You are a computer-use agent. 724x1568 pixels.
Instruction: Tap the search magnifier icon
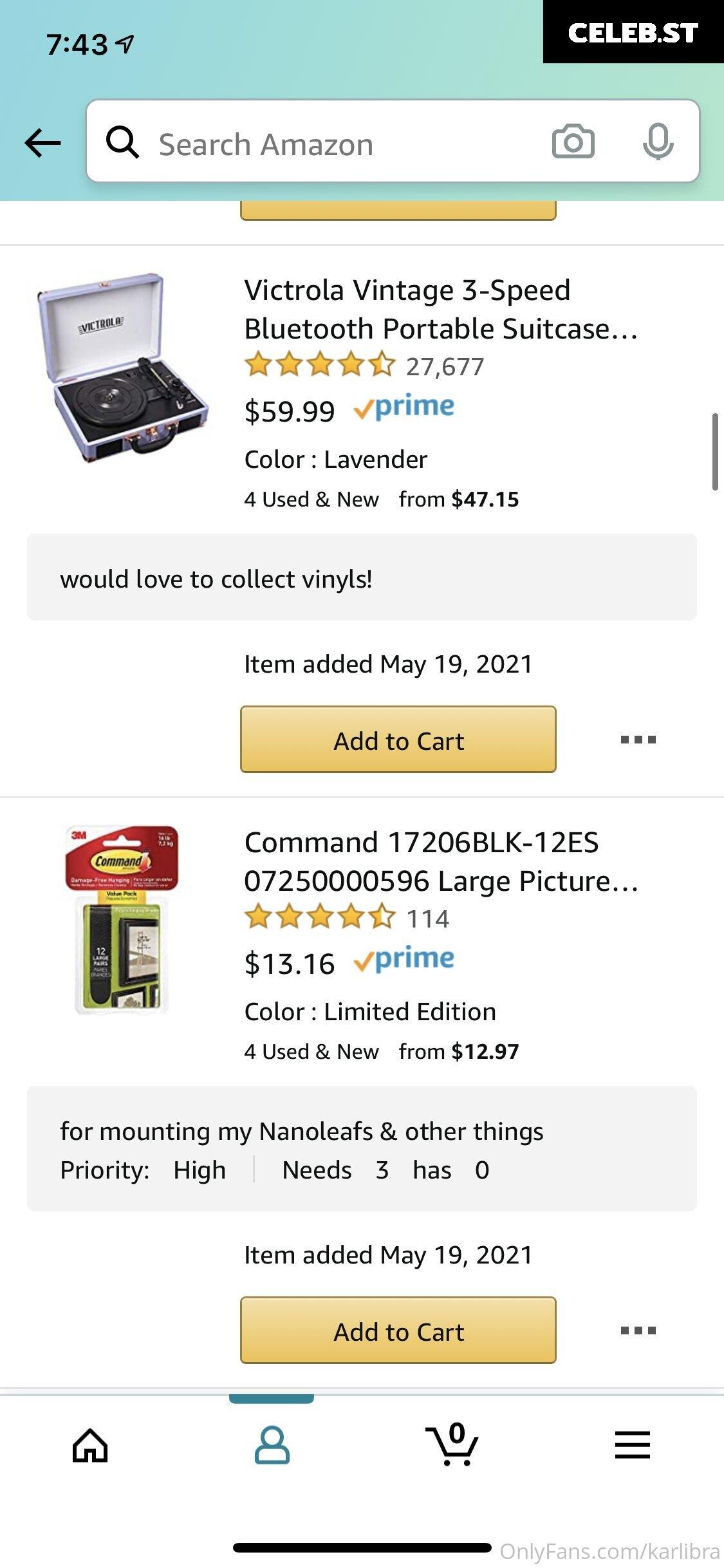point(122,142)
